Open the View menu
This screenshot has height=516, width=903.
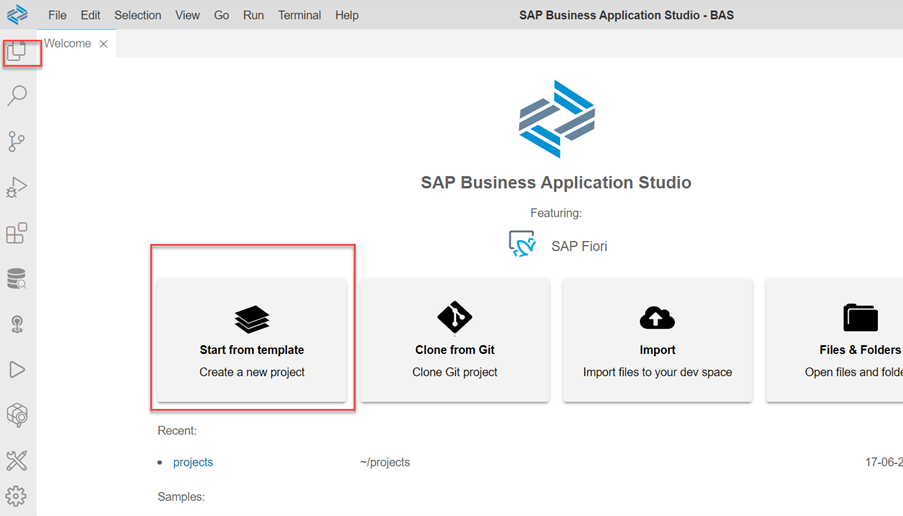point(188,15)
